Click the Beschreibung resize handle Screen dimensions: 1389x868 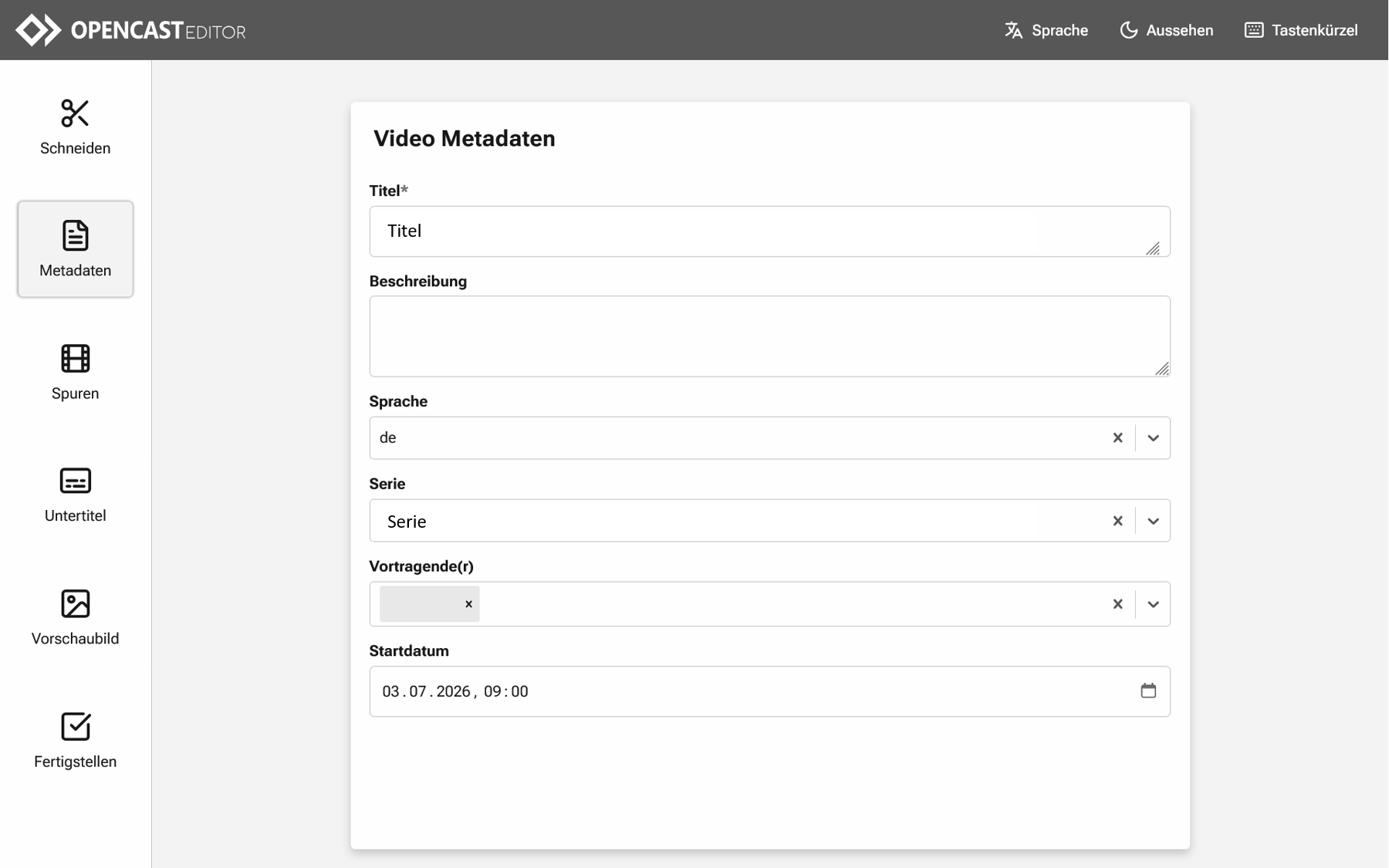(1161, 368)
